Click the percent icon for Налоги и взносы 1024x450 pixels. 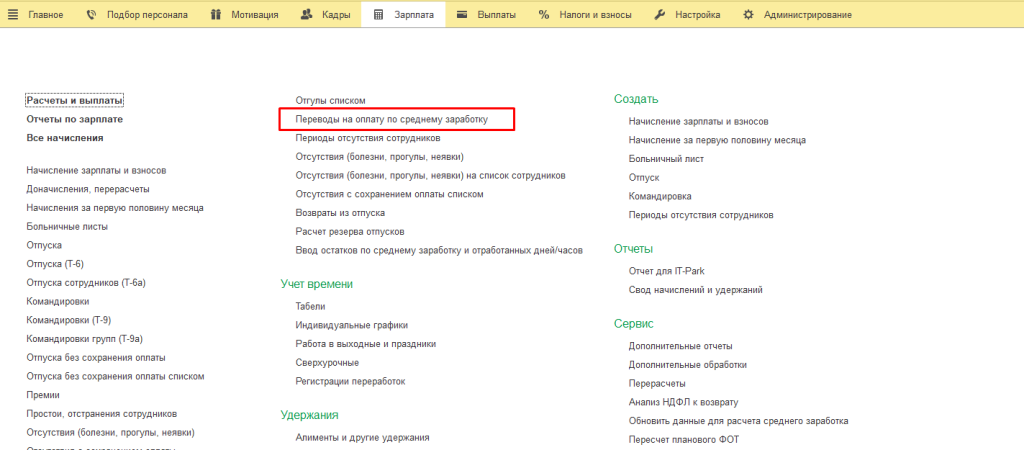click(544, 15)
